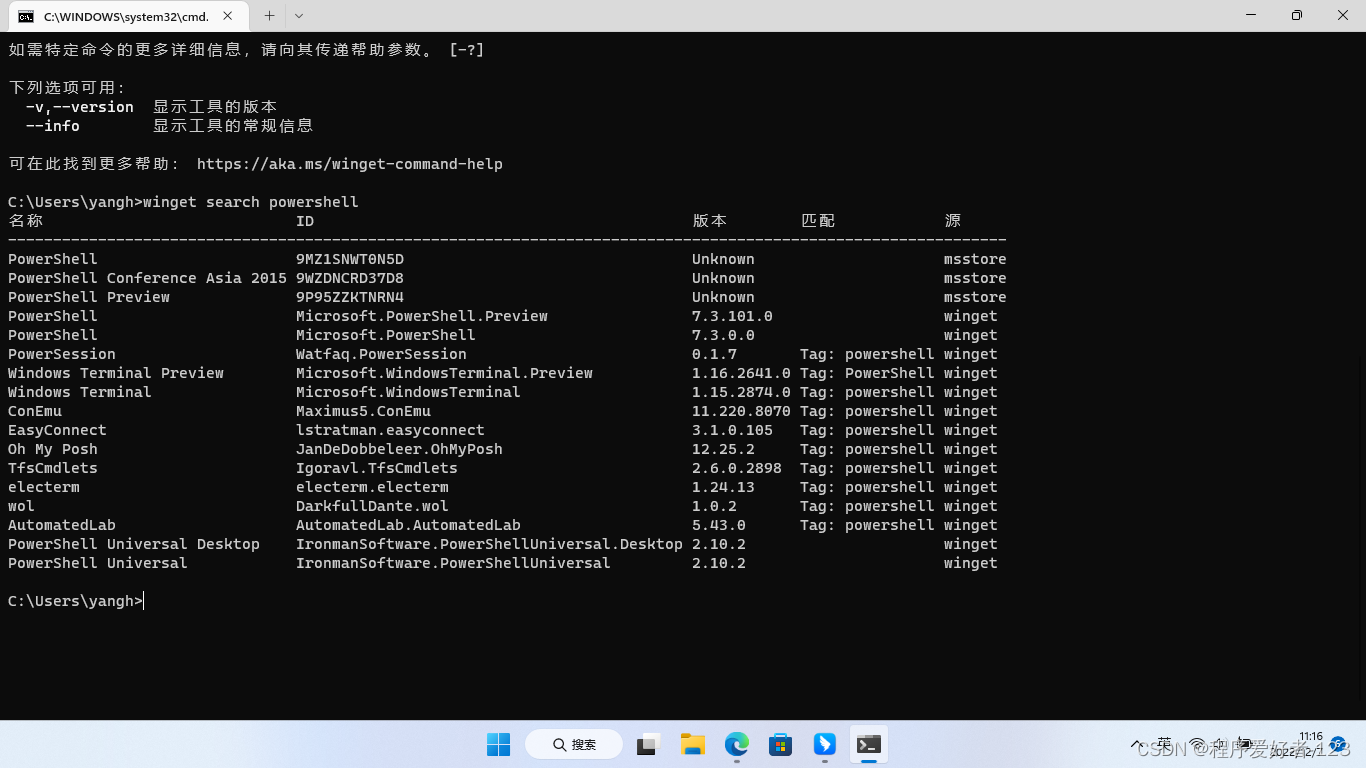Click ID Igoravl.TfsCmdlets
The width and height of the screenshot is (1366, 768).
[x=377, y=468]
